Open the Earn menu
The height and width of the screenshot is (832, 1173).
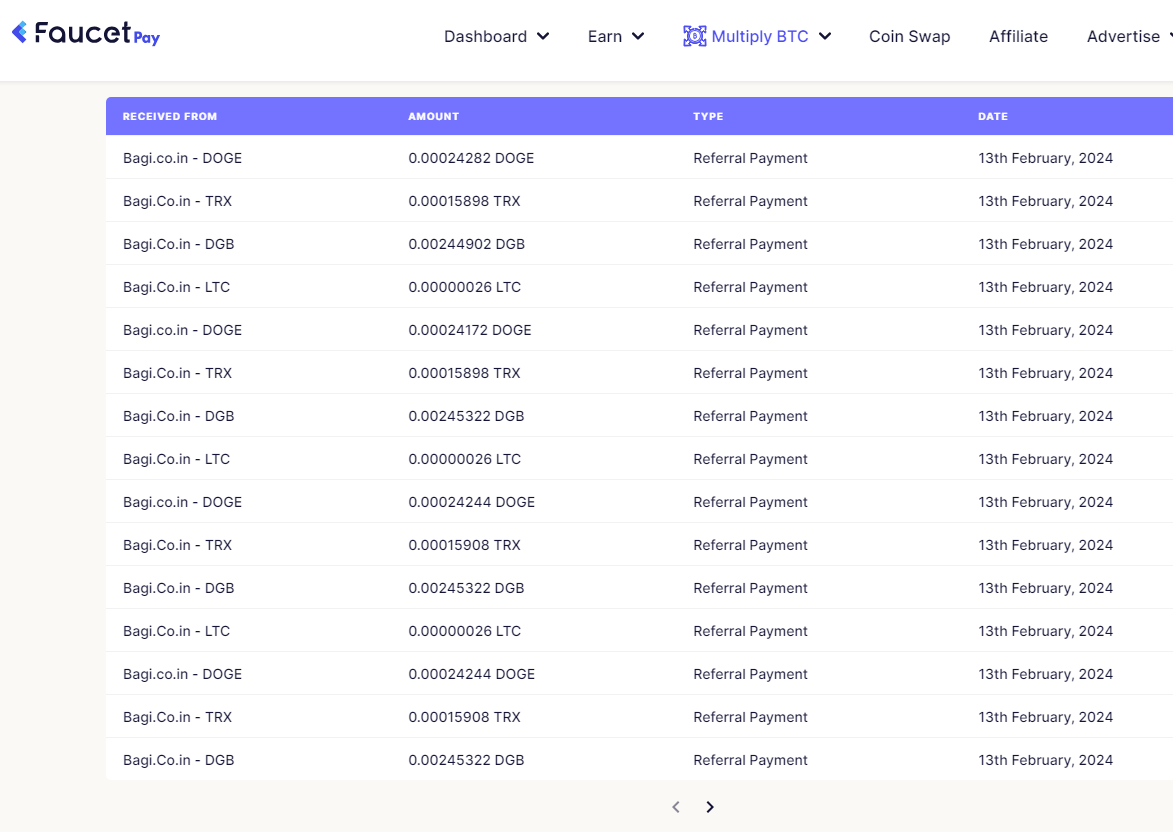[x=616, y=36]
